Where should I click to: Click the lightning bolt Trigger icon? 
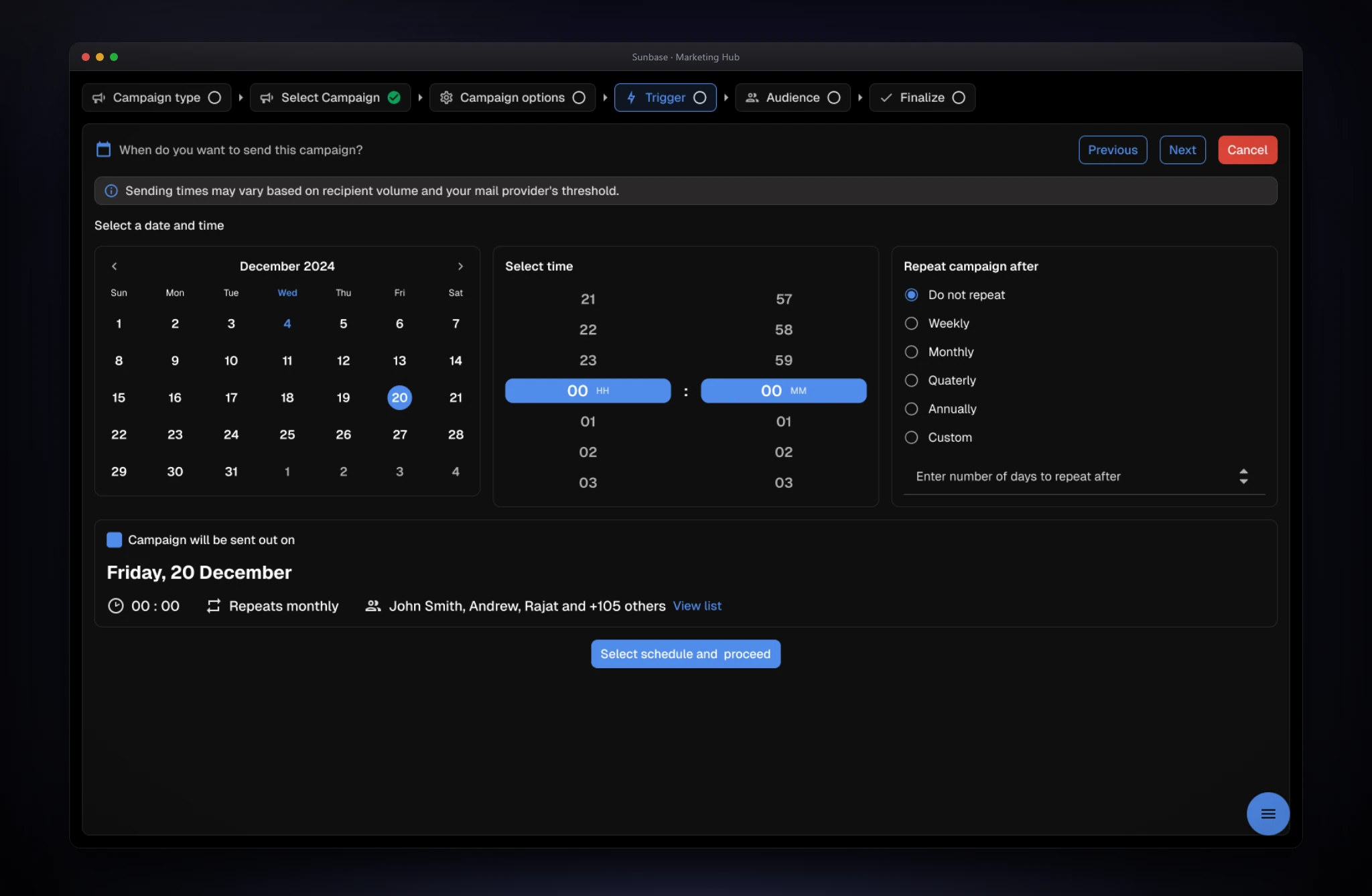click(x=631, y=98)
